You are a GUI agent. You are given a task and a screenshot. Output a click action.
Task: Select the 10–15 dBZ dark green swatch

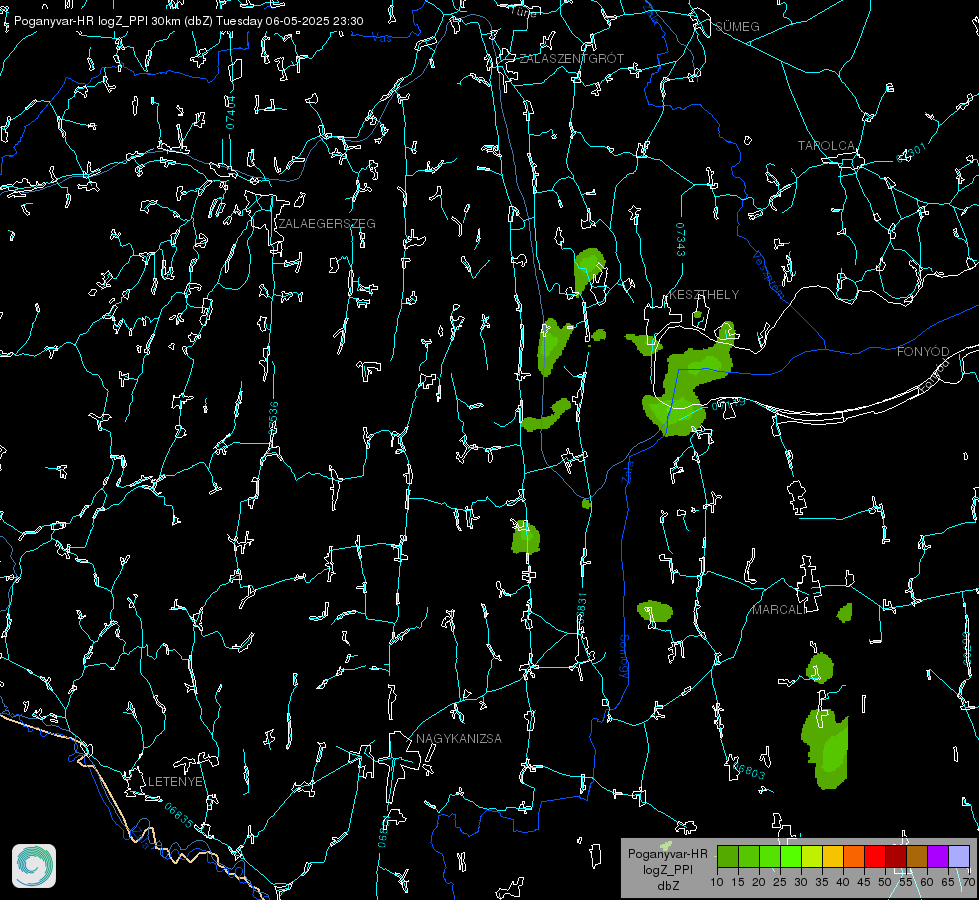click(728, 856)
